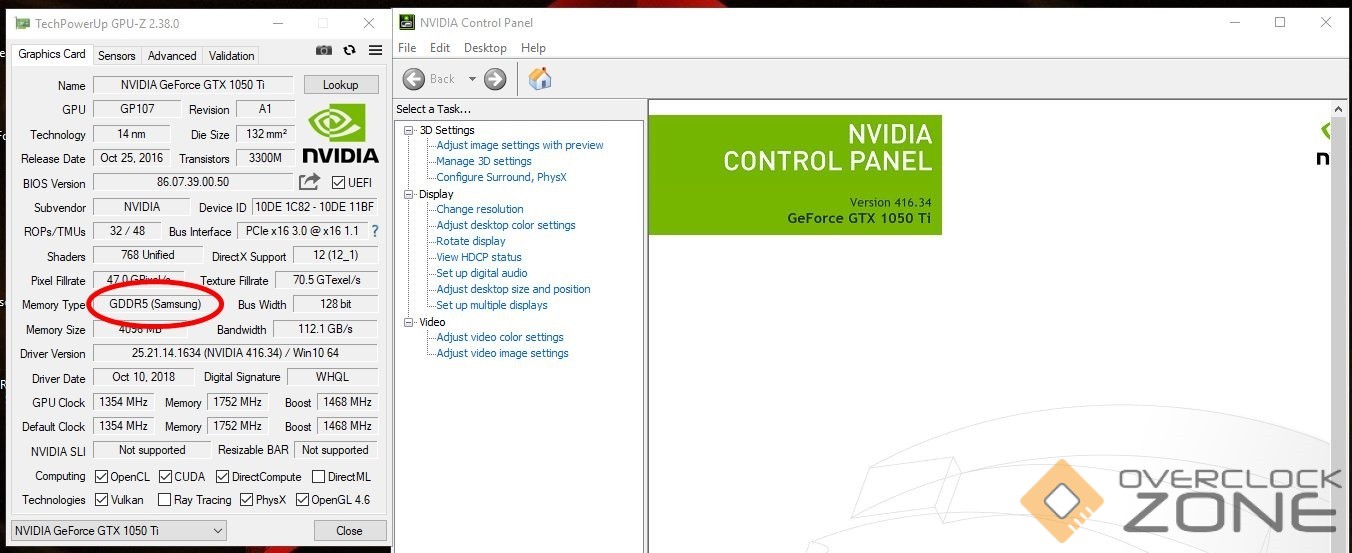Toggle the CUDA checkbox
1352x553 pixels.
click(166, 477)
